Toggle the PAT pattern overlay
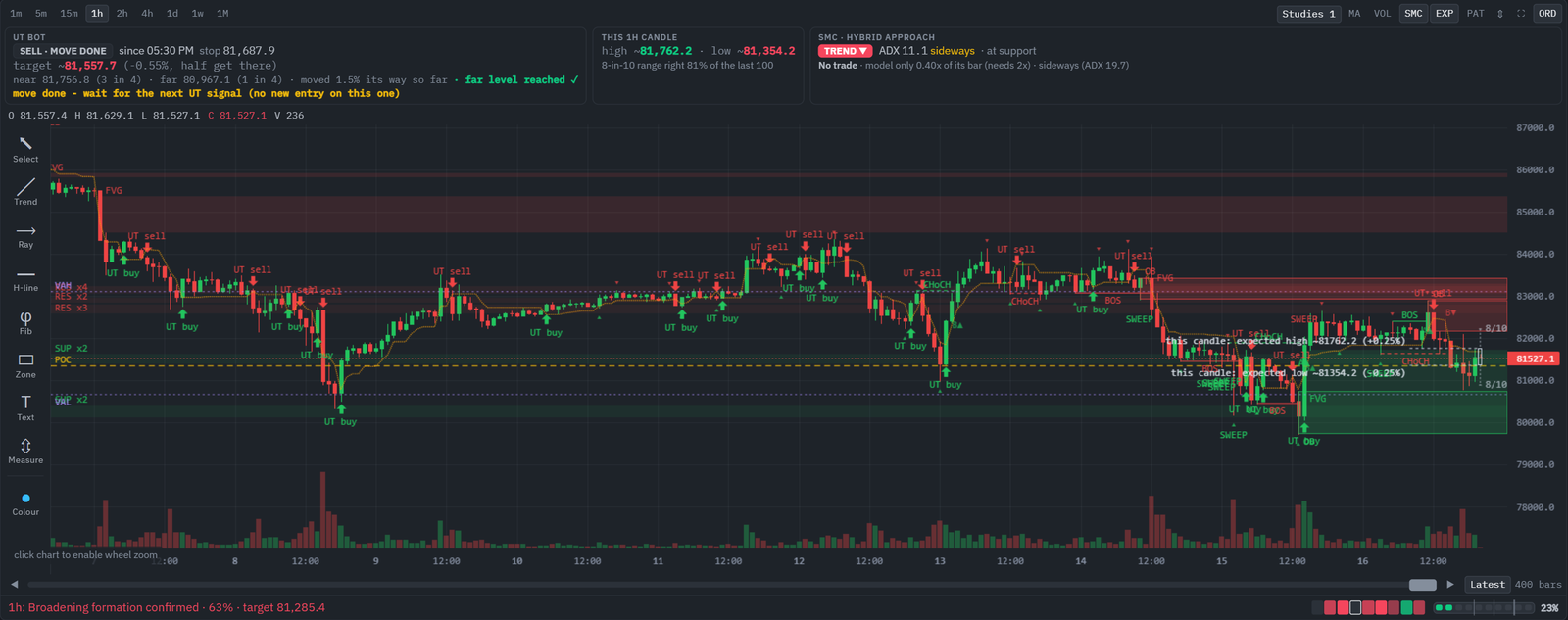The image size is (1568, 620). [x=1476, y=14]
